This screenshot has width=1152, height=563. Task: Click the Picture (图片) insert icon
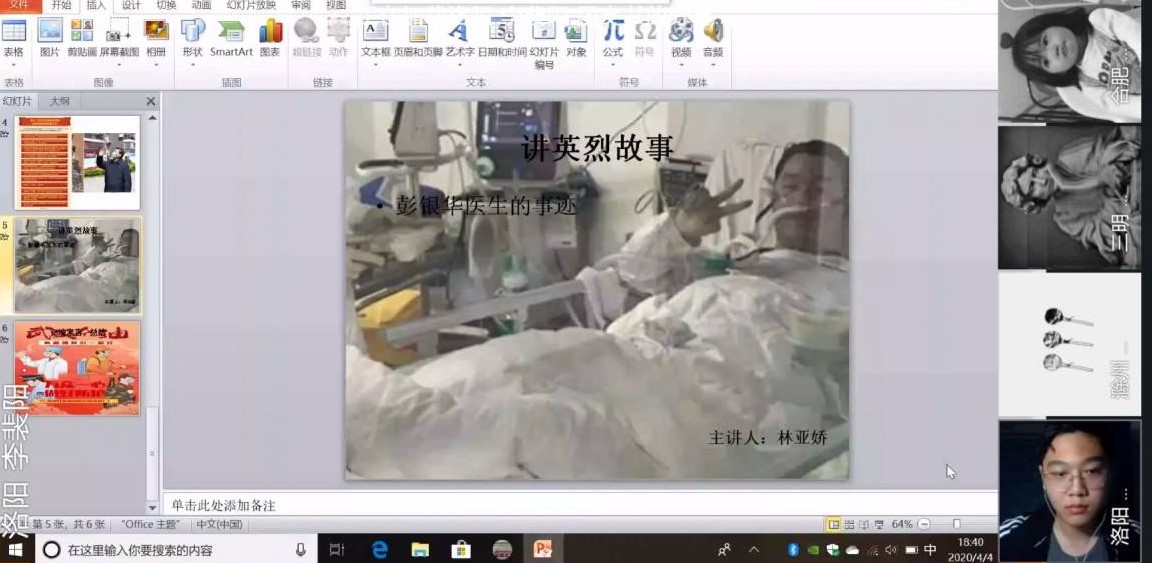[x=49, y=37]
